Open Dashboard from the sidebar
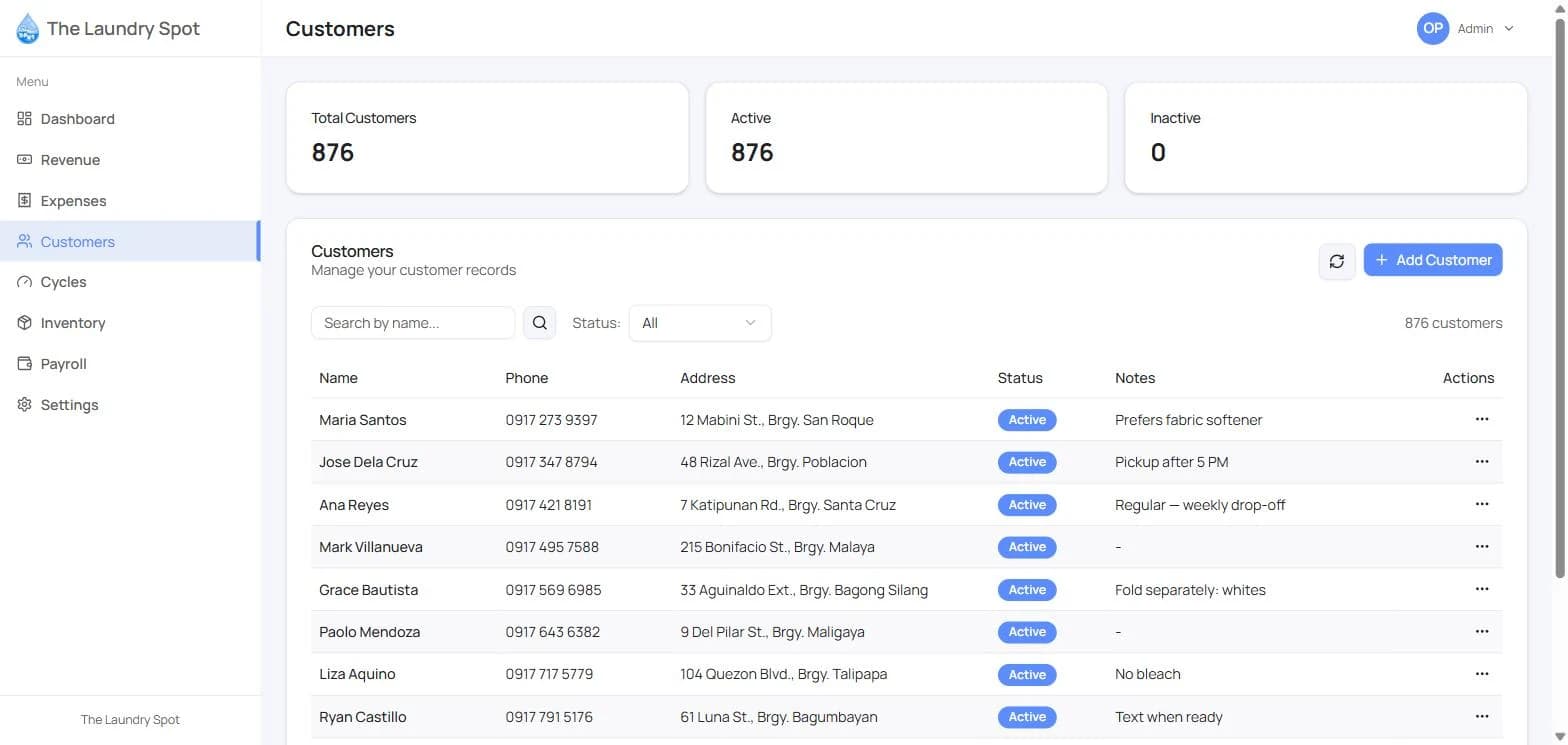 [x=130, y=119]
